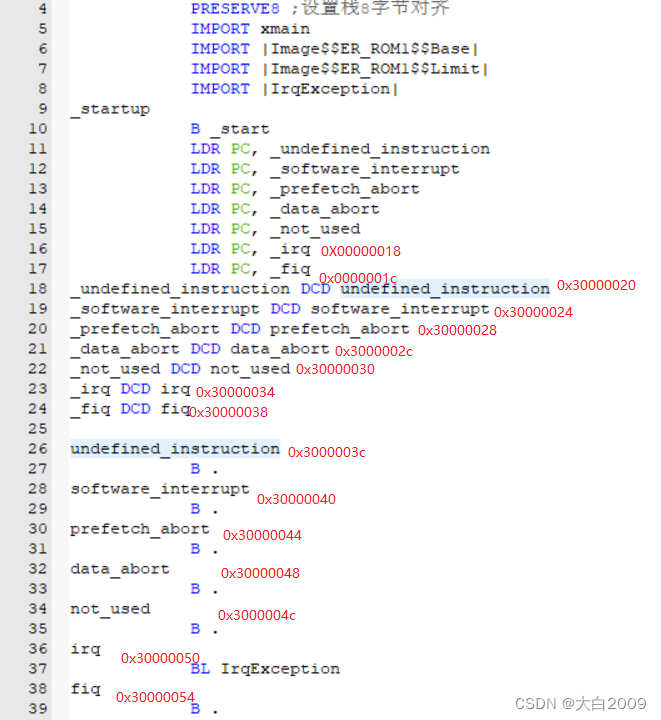This screenshot has height=720, width=661.
Task: Click the B instruction on line 10
Action: pos(195,129)
